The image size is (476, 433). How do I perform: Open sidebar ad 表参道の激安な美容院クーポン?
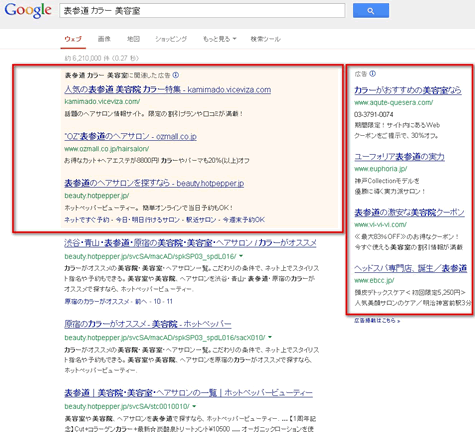pos(409,212)
